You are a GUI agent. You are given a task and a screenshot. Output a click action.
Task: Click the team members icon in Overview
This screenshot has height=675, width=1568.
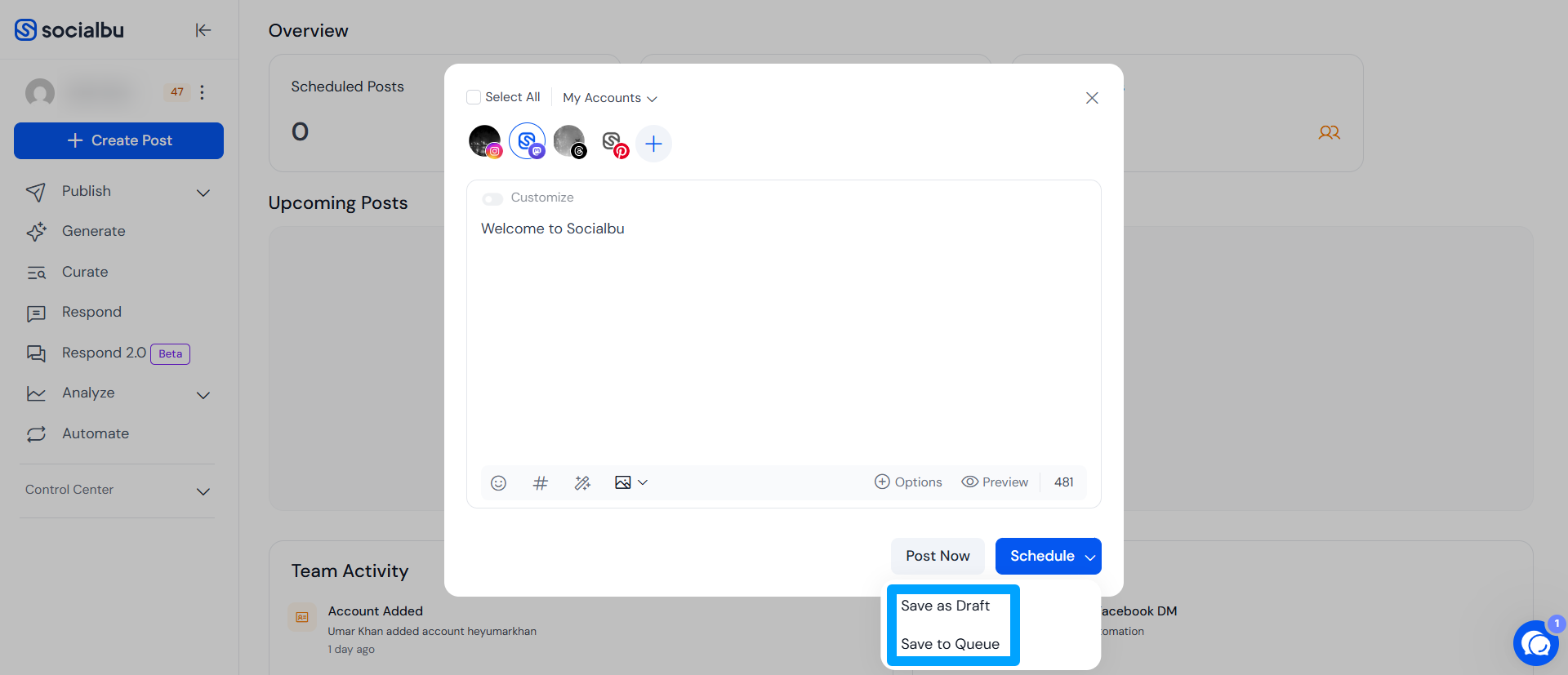coord(1330,132)
